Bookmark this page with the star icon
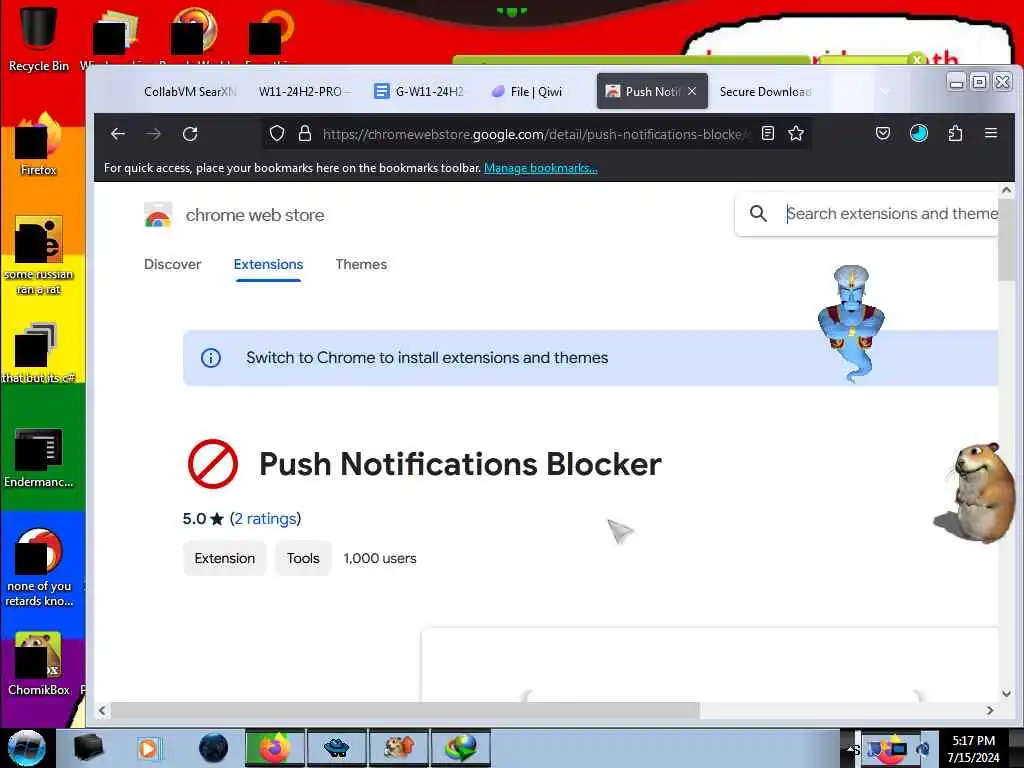This screenshot has height=768, width=1024. pos(795,134)
